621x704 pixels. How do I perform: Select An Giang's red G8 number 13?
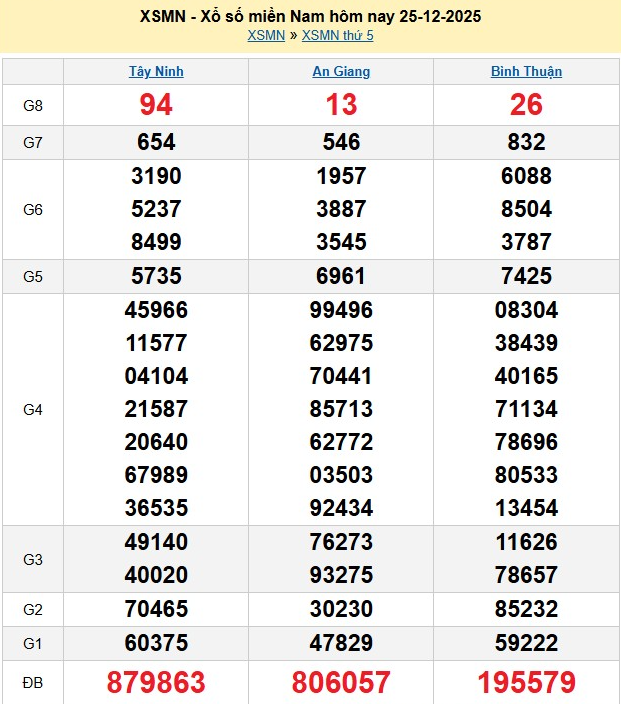[x=341, y=105]
